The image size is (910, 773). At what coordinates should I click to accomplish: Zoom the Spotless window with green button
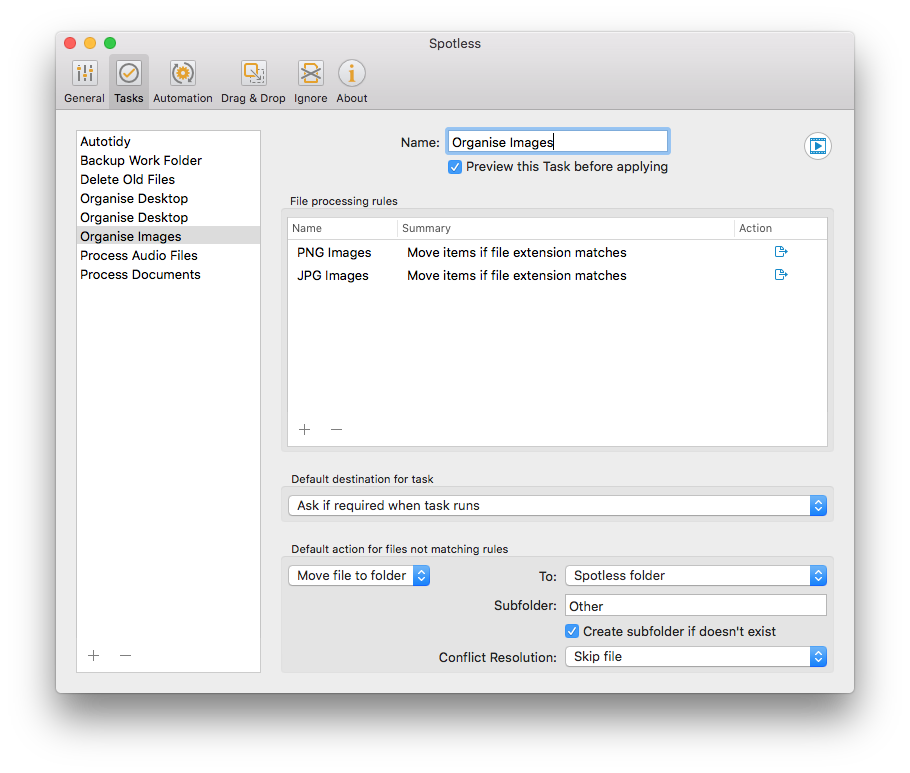click(110, 43)
